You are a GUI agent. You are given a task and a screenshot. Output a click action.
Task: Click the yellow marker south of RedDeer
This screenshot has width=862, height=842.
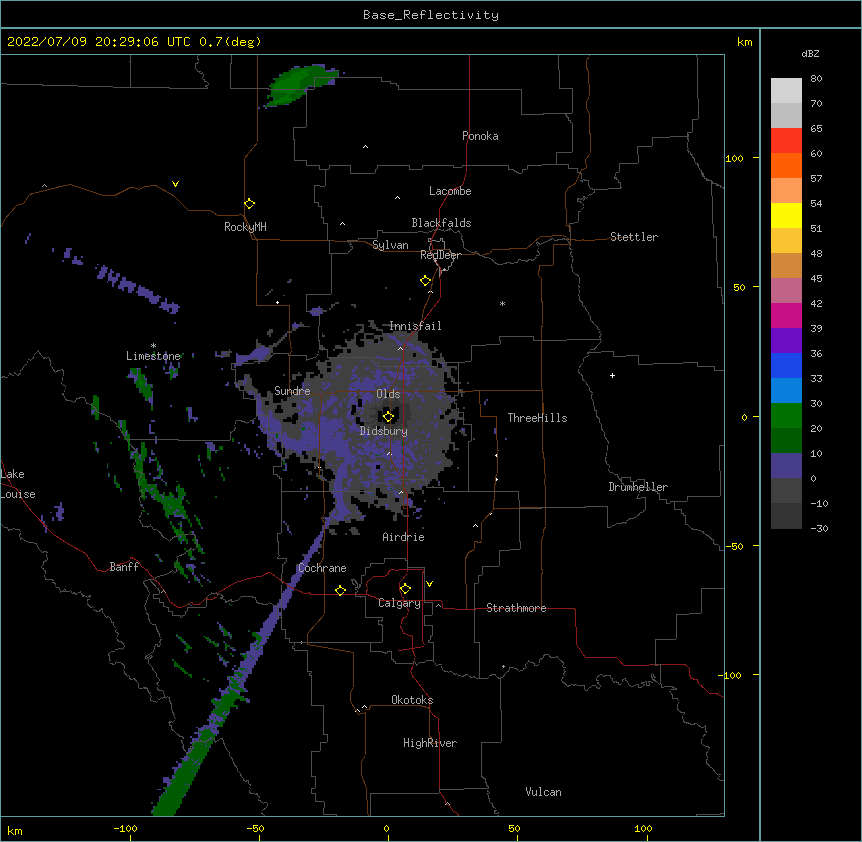426,281
